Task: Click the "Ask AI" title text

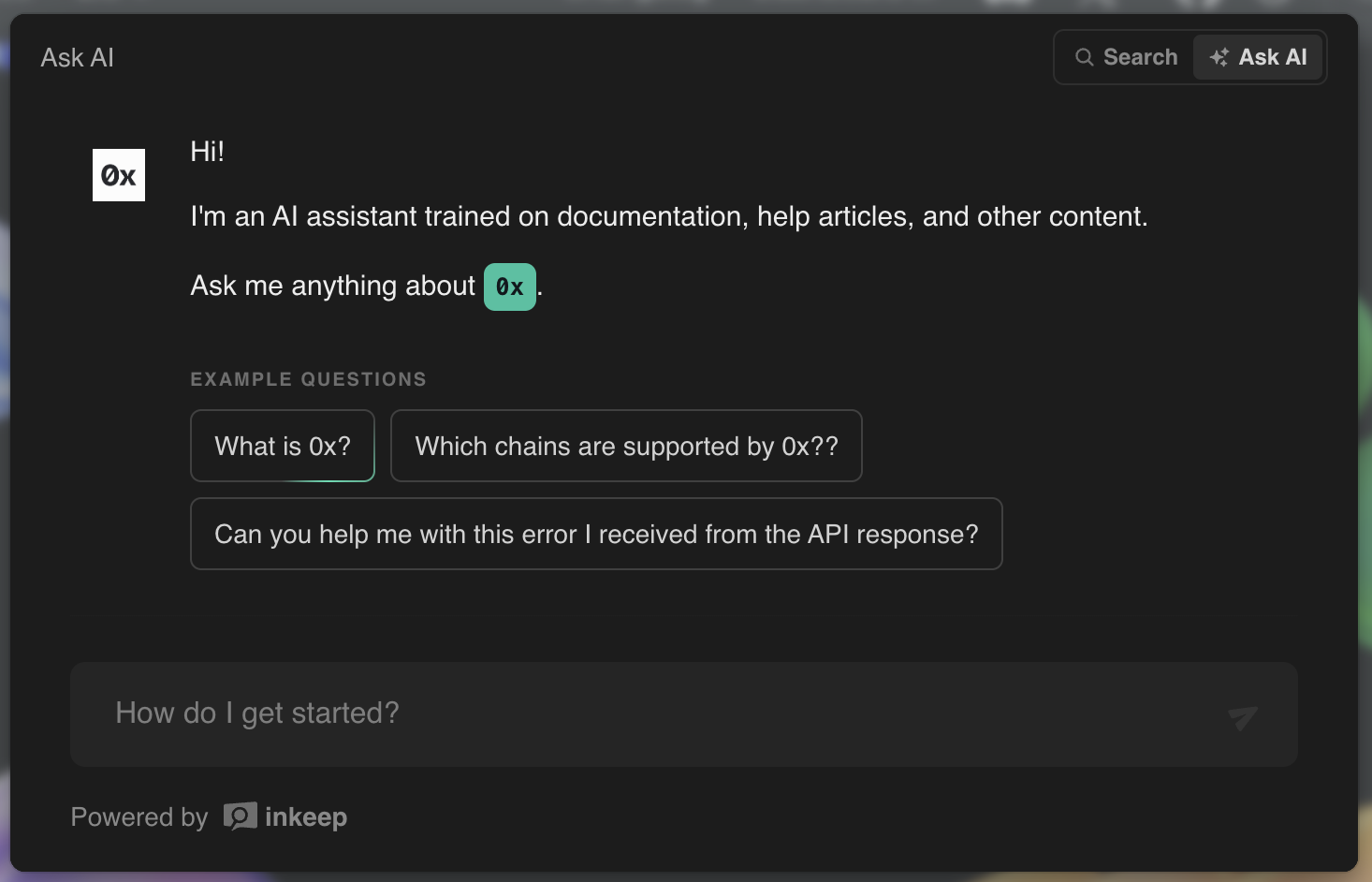Action: click(x=78, y=58)
